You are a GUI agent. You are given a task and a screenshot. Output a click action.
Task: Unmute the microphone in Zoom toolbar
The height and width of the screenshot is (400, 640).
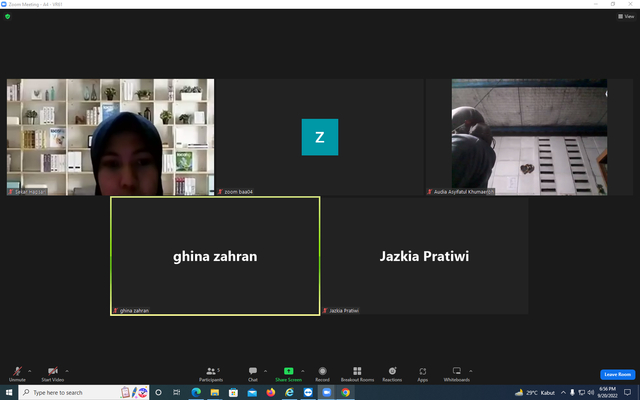click(x=17, y=373)
